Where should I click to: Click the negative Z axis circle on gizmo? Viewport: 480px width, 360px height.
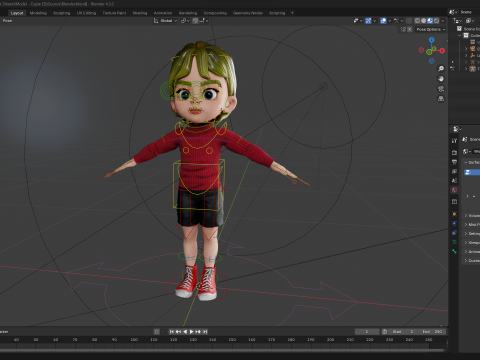(432, 61)
